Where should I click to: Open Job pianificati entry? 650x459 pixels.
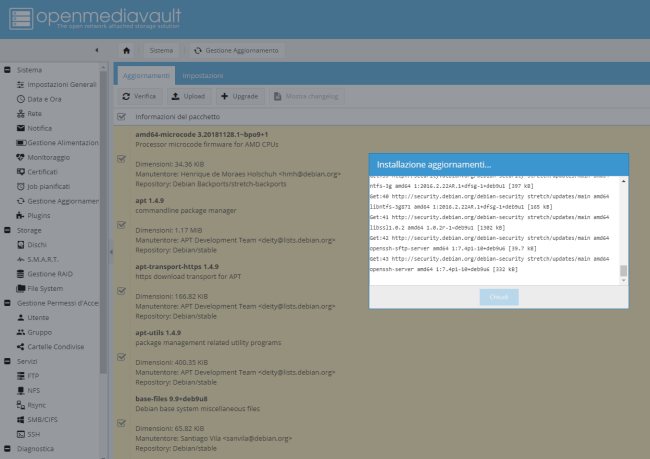point(43,187)
